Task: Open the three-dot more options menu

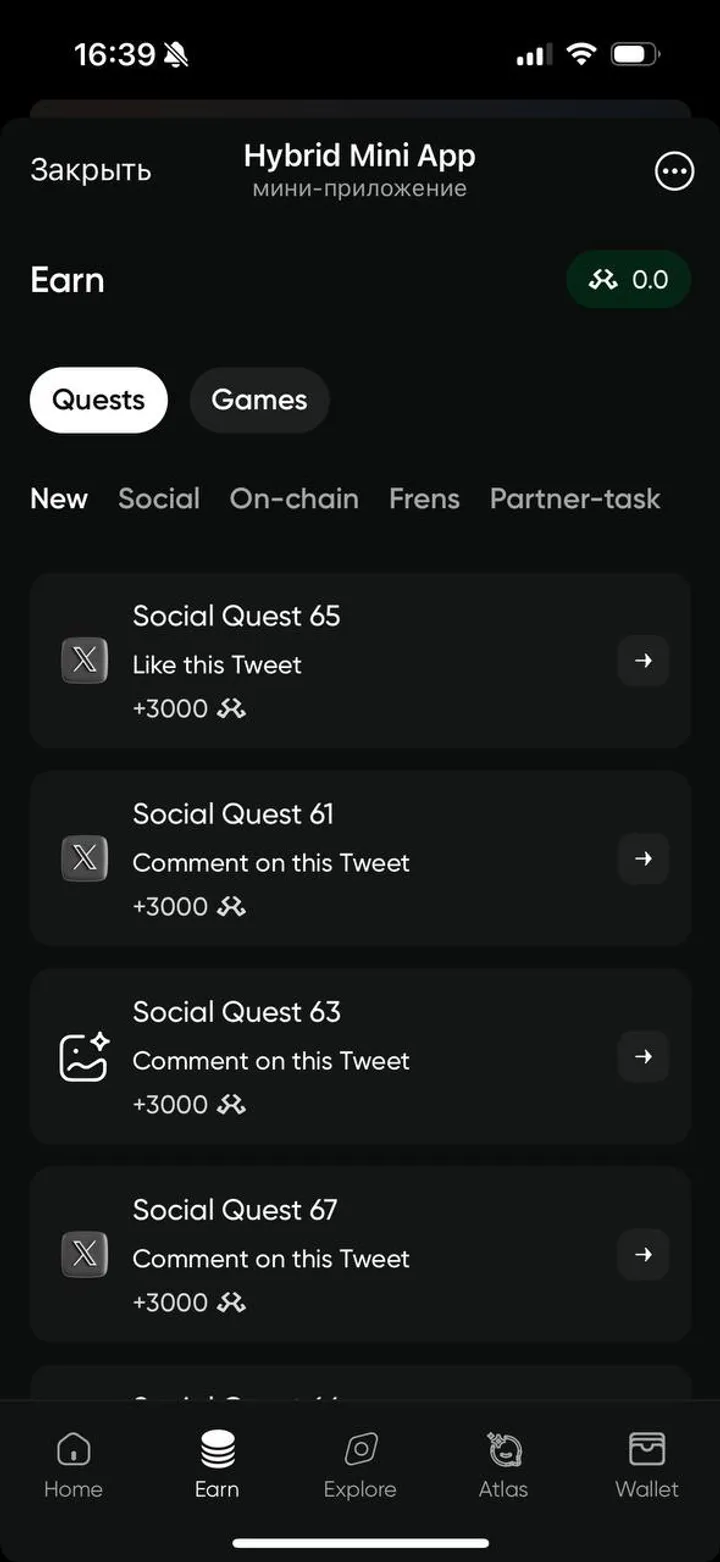Action: [x=674, y=172]
